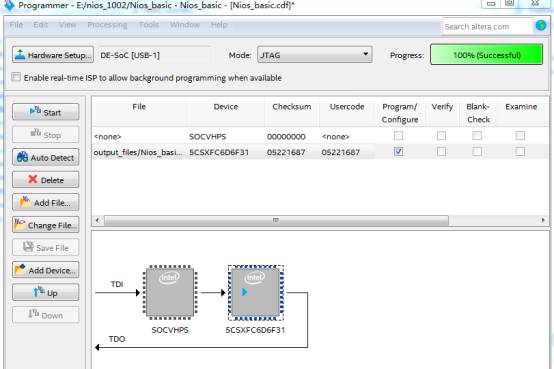Click 5CSXFC6D6F31 device cell in table
Viewport: 554px width, 369px height.
(225, 152)
